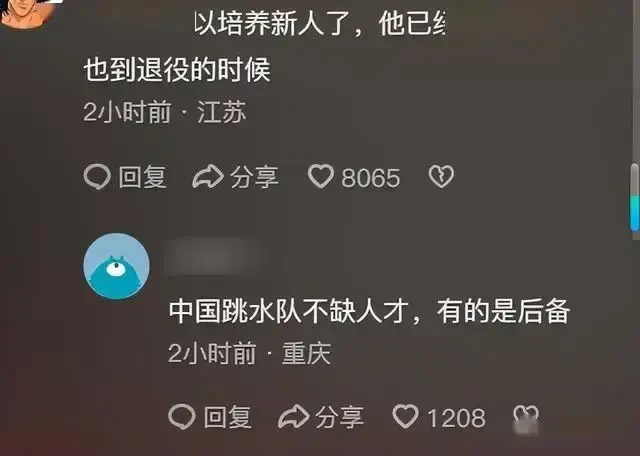The height and width of the screenshot is (456, 640).
Task: Click the 分享 label under the 重庆 comment
Action: tap(339, 417)
